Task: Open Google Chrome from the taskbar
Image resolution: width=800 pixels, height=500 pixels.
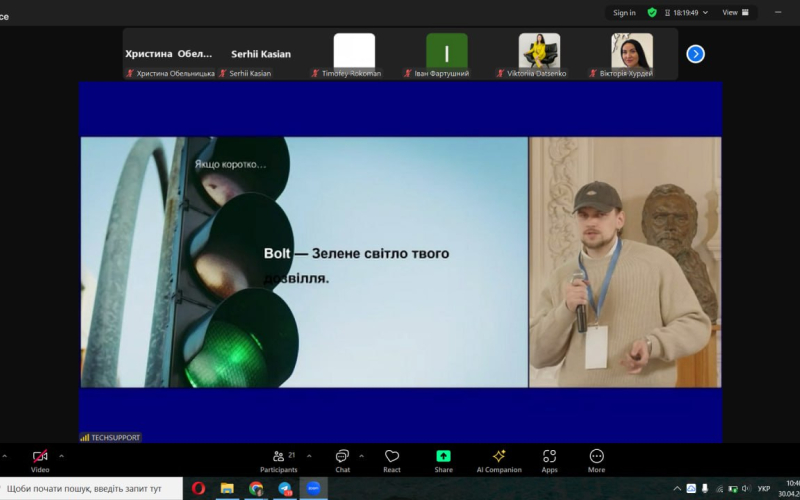Action: [x=256, y=489]
